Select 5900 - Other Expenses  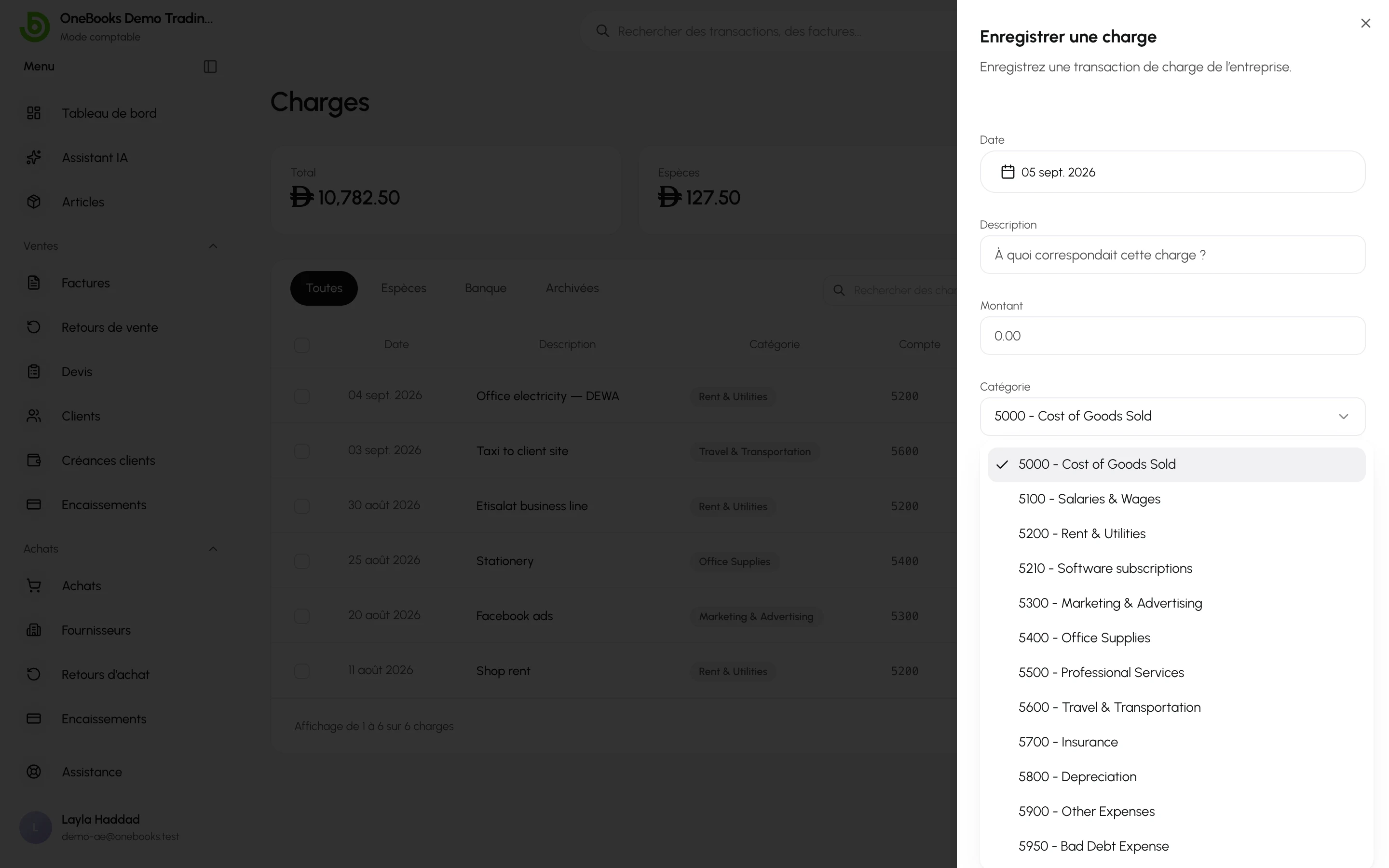[1176, 812]
